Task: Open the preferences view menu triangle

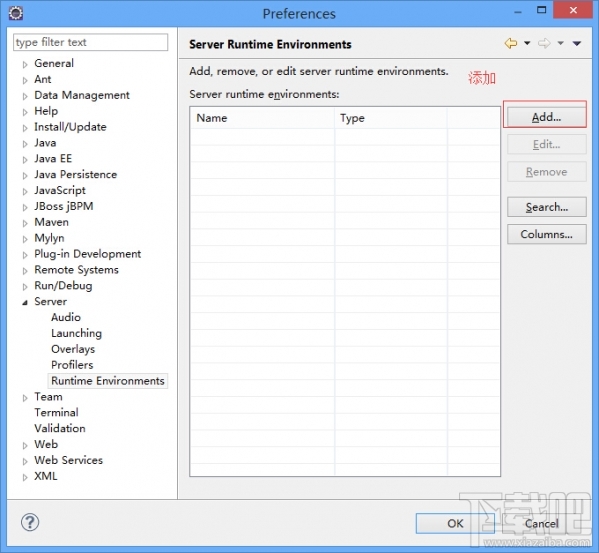Action: [x=577, y=44]
